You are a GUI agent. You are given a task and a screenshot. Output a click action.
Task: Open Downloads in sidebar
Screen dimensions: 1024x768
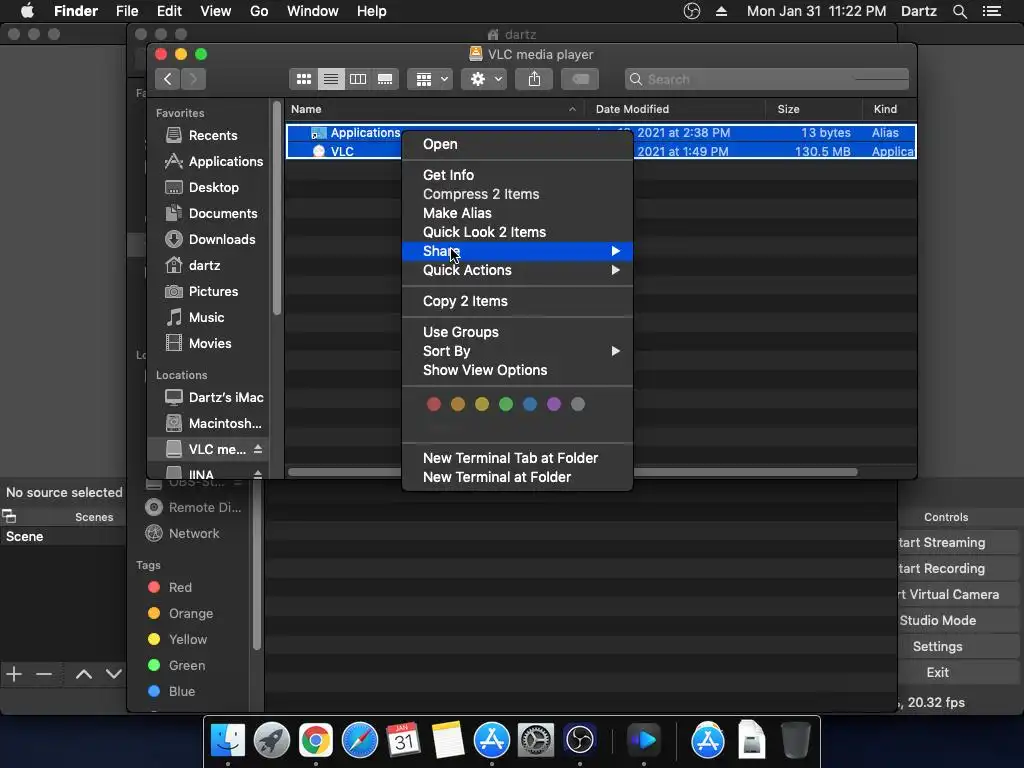[x=210, y=240]
